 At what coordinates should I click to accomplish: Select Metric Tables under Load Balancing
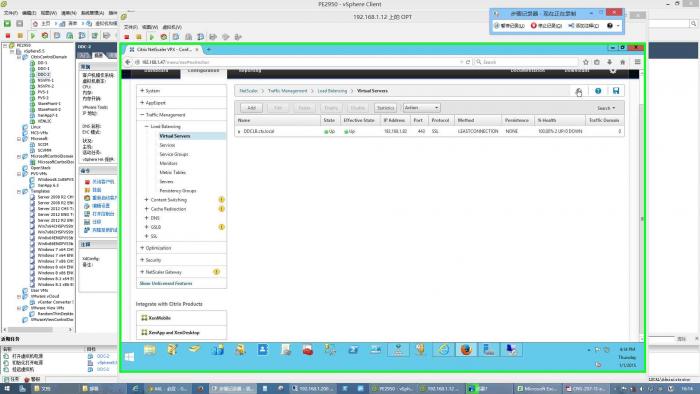point(172,172)
